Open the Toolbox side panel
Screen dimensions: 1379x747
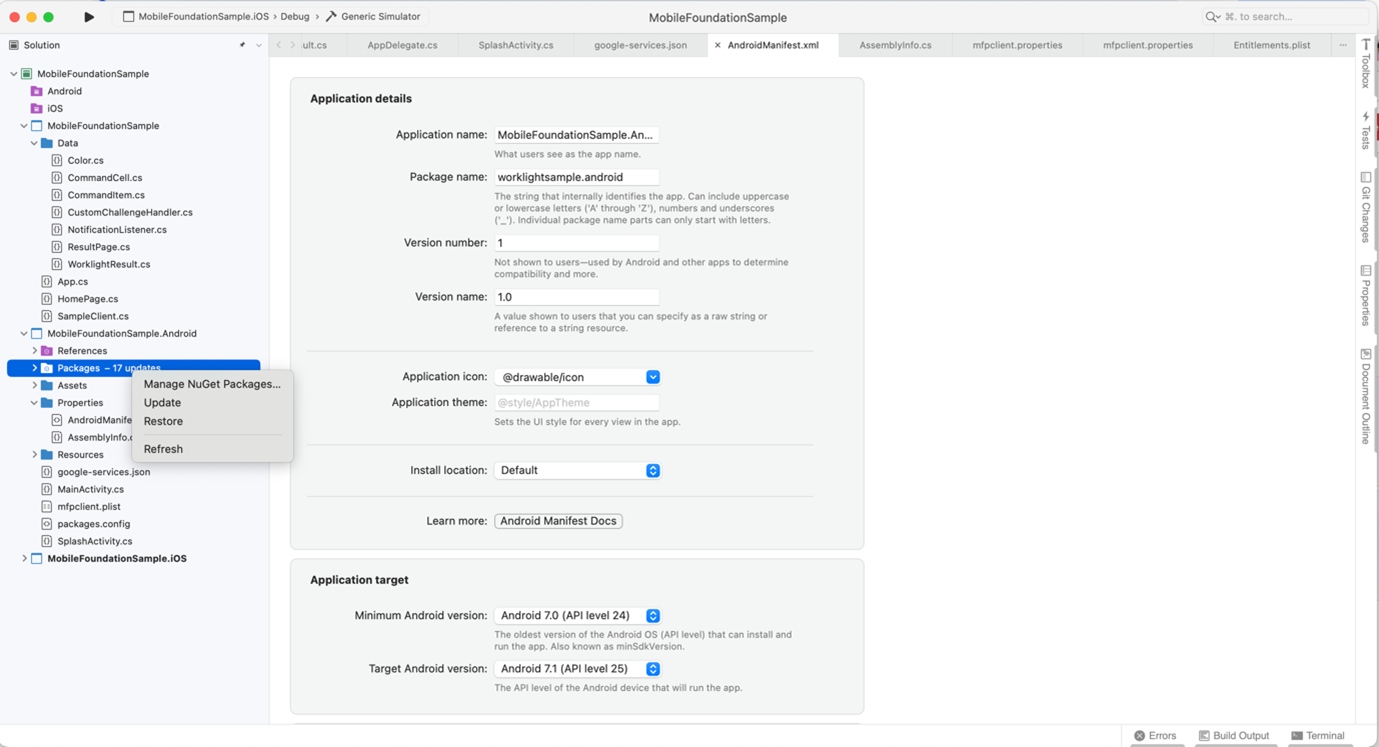coord(1365,64)
